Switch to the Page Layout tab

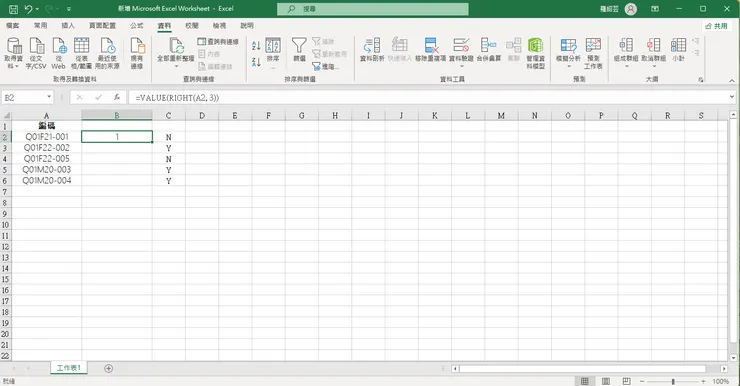(x=102, y=25)
